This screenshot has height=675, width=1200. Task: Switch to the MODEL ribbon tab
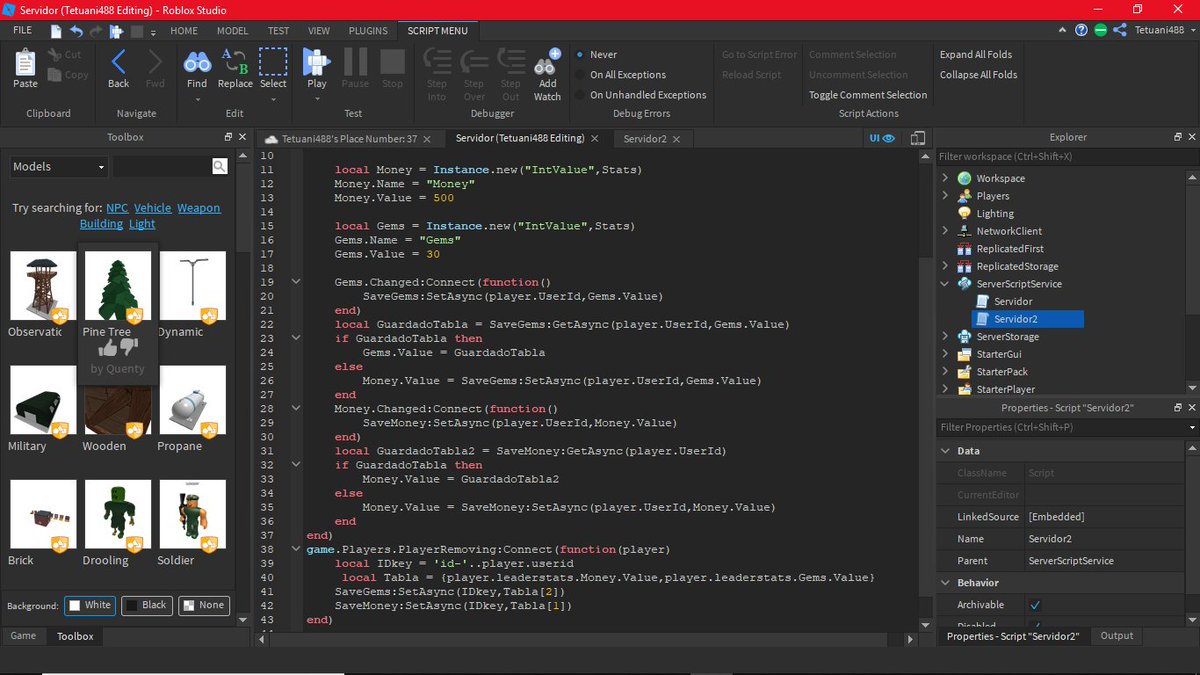233,31
